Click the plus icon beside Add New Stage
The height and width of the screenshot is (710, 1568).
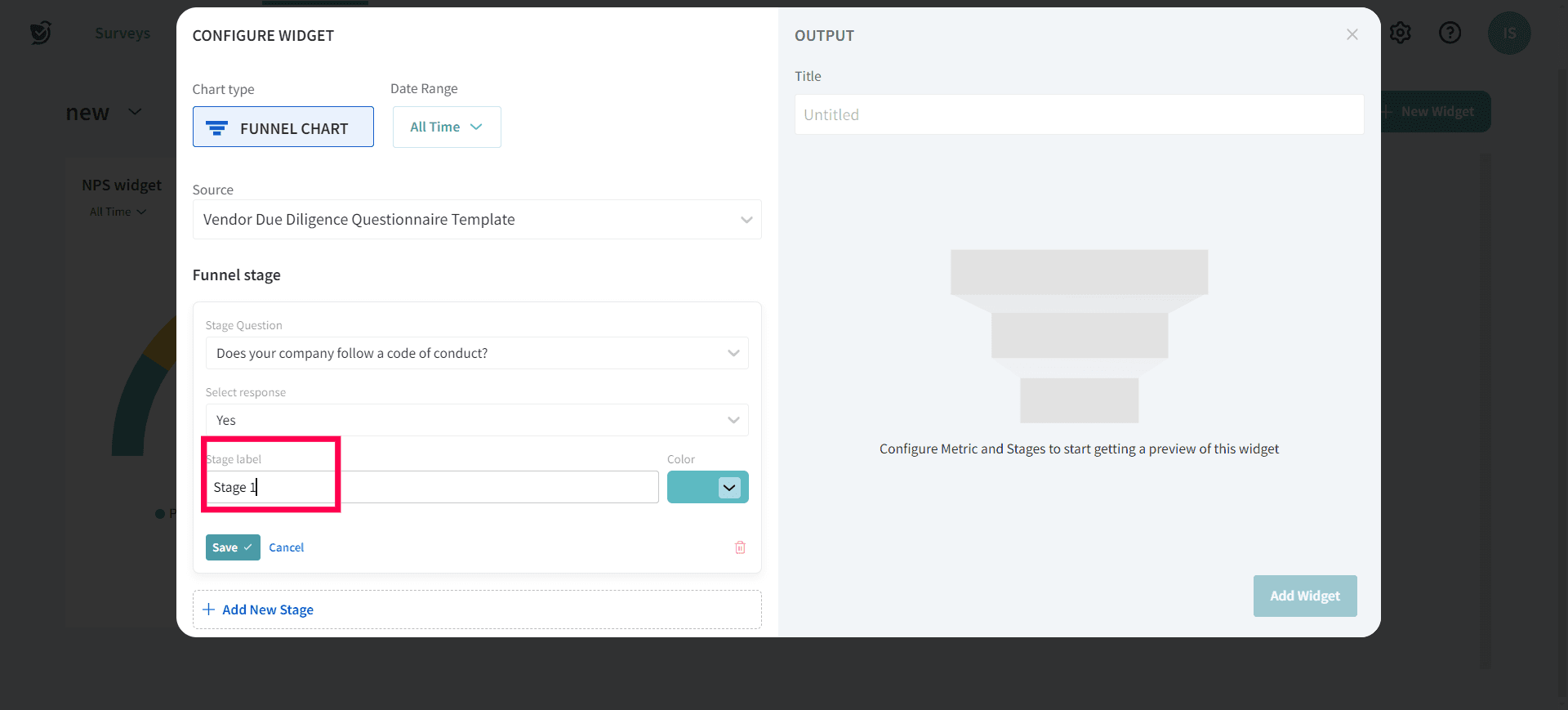click(209, 610)
